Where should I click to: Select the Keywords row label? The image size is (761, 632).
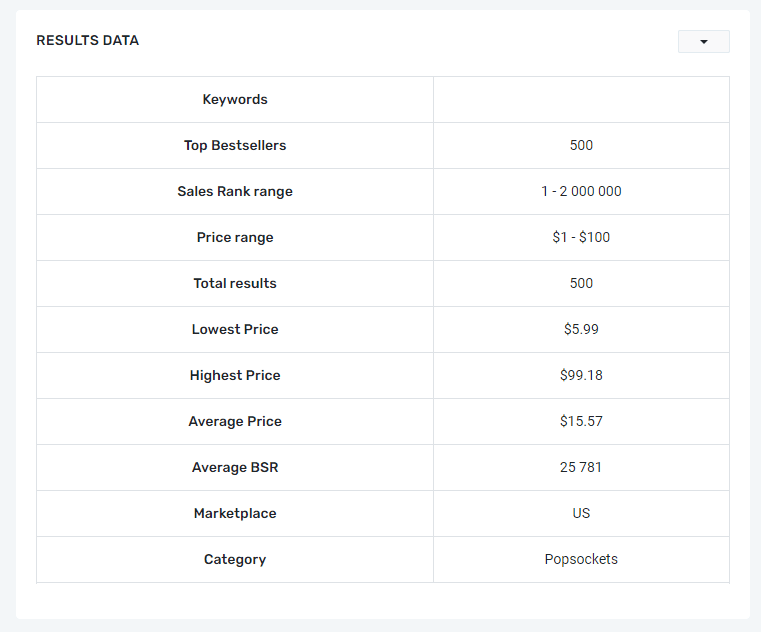point(235,100)
